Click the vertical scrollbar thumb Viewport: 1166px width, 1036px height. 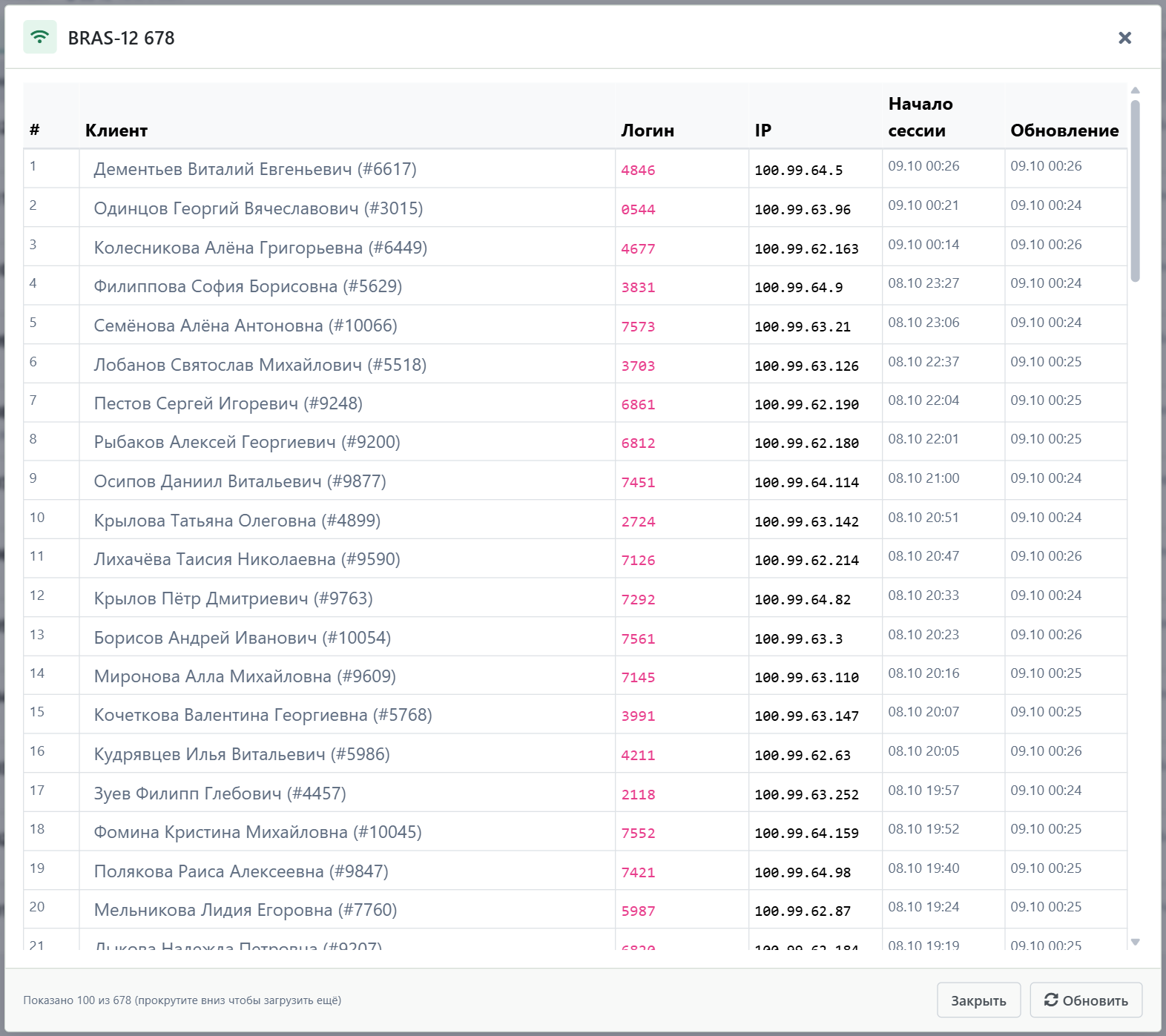tap(1135, 191)
